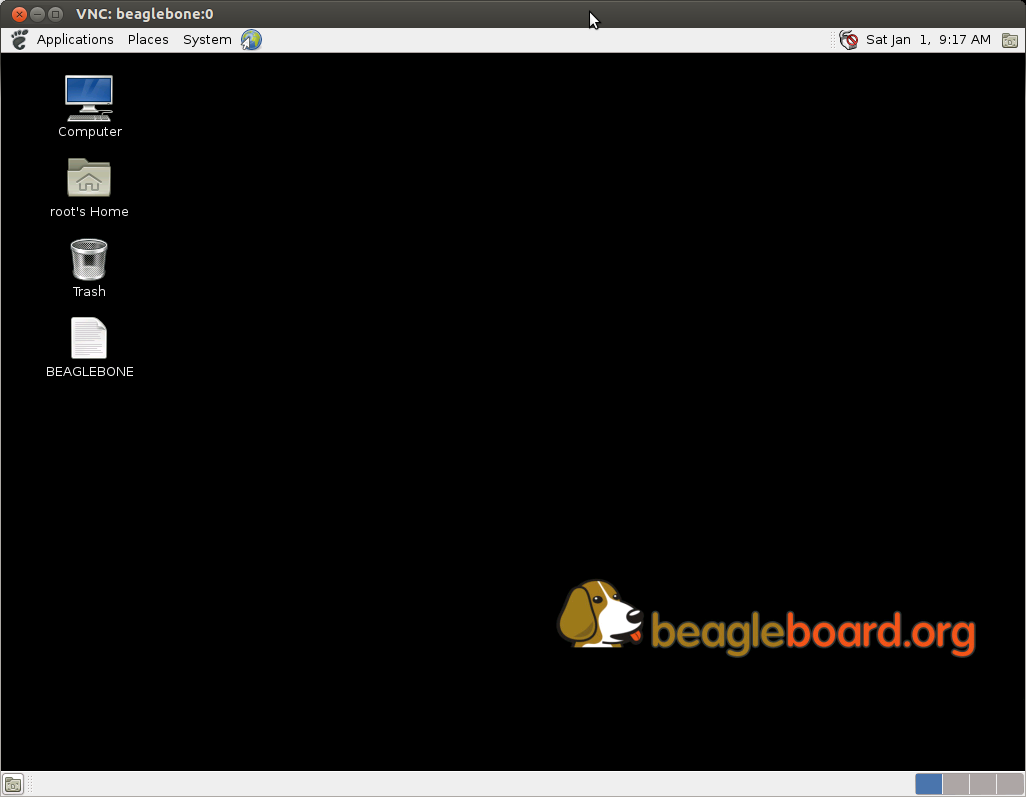
Task: Close the VNC beaglebone:0 window
Action: point(20,14)
